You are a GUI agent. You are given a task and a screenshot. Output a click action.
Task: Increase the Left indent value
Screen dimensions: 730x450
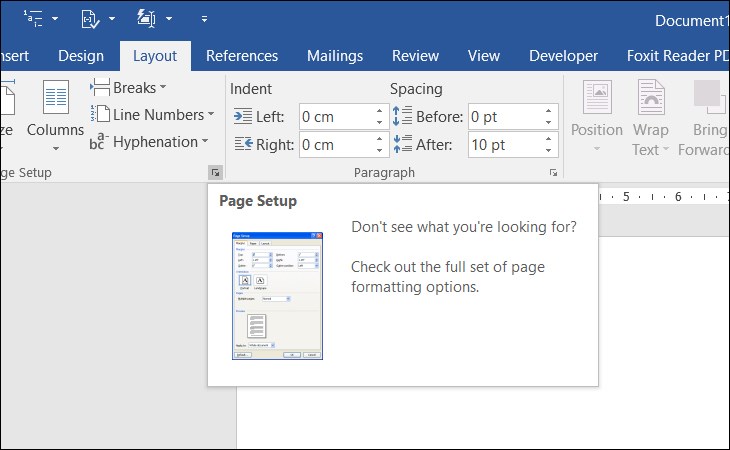(x=380, y=111)
